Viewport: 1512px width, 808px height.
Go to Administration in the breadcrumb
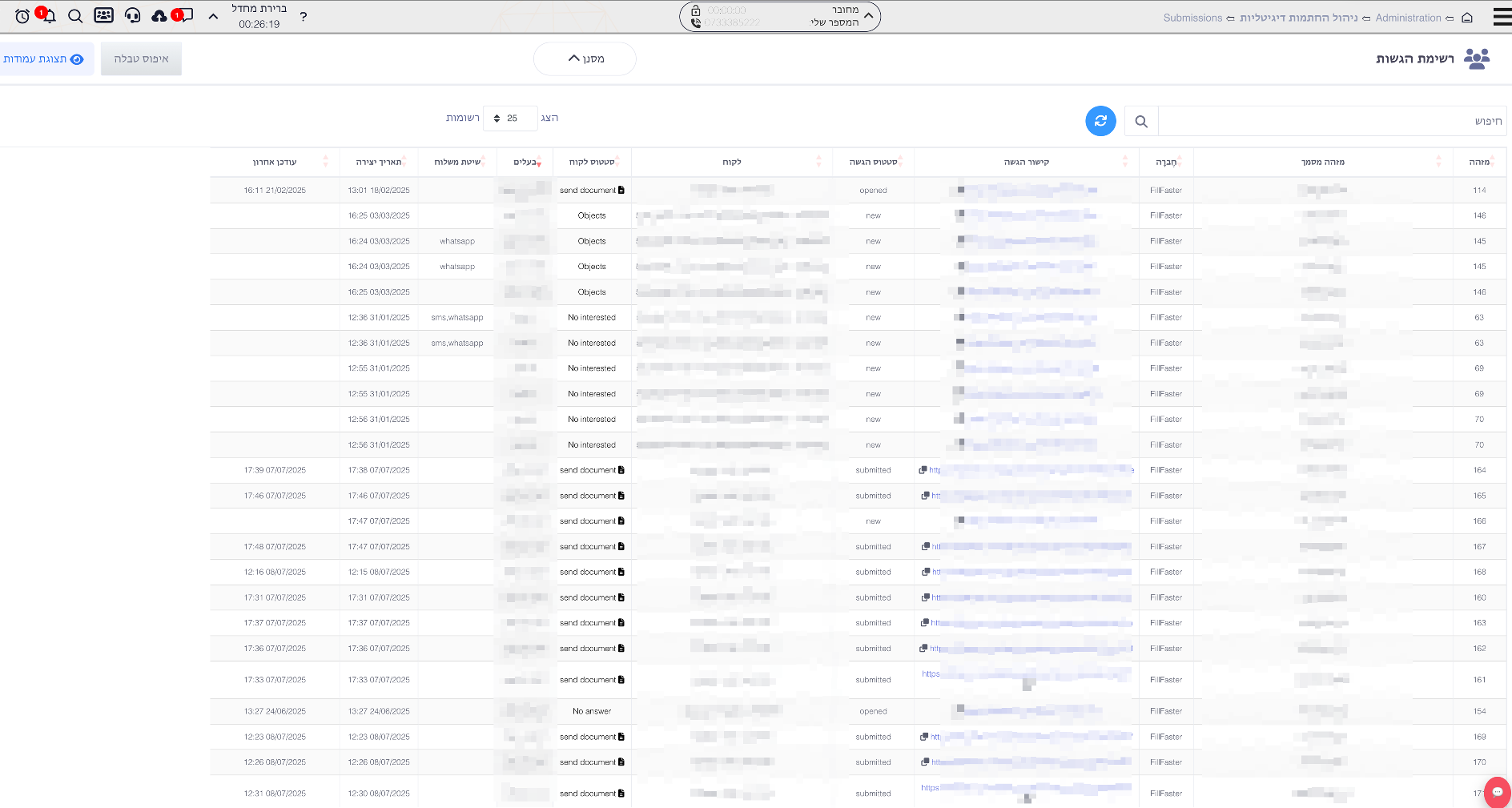[1408, 18]
